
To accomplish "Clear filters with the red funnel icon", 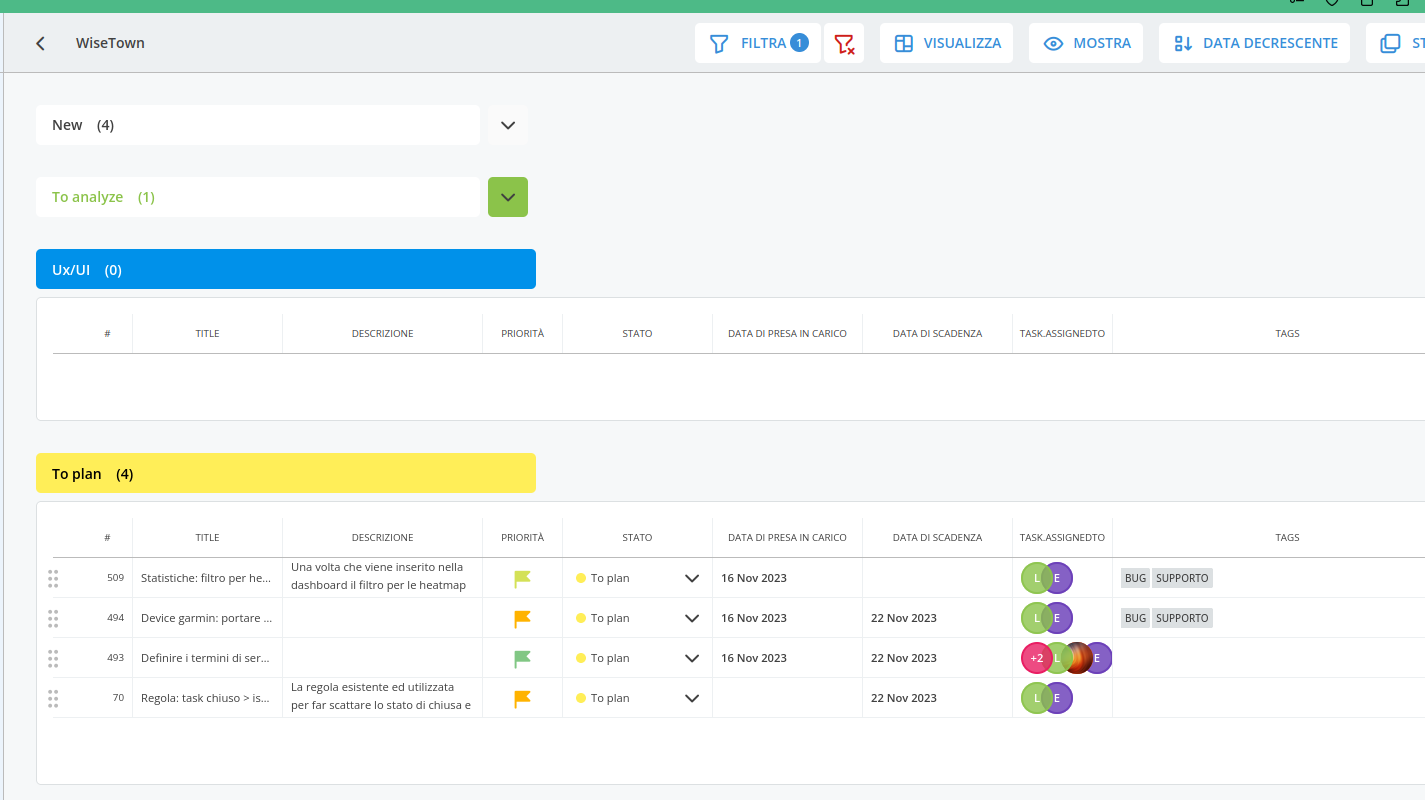I will pos(844,43).
